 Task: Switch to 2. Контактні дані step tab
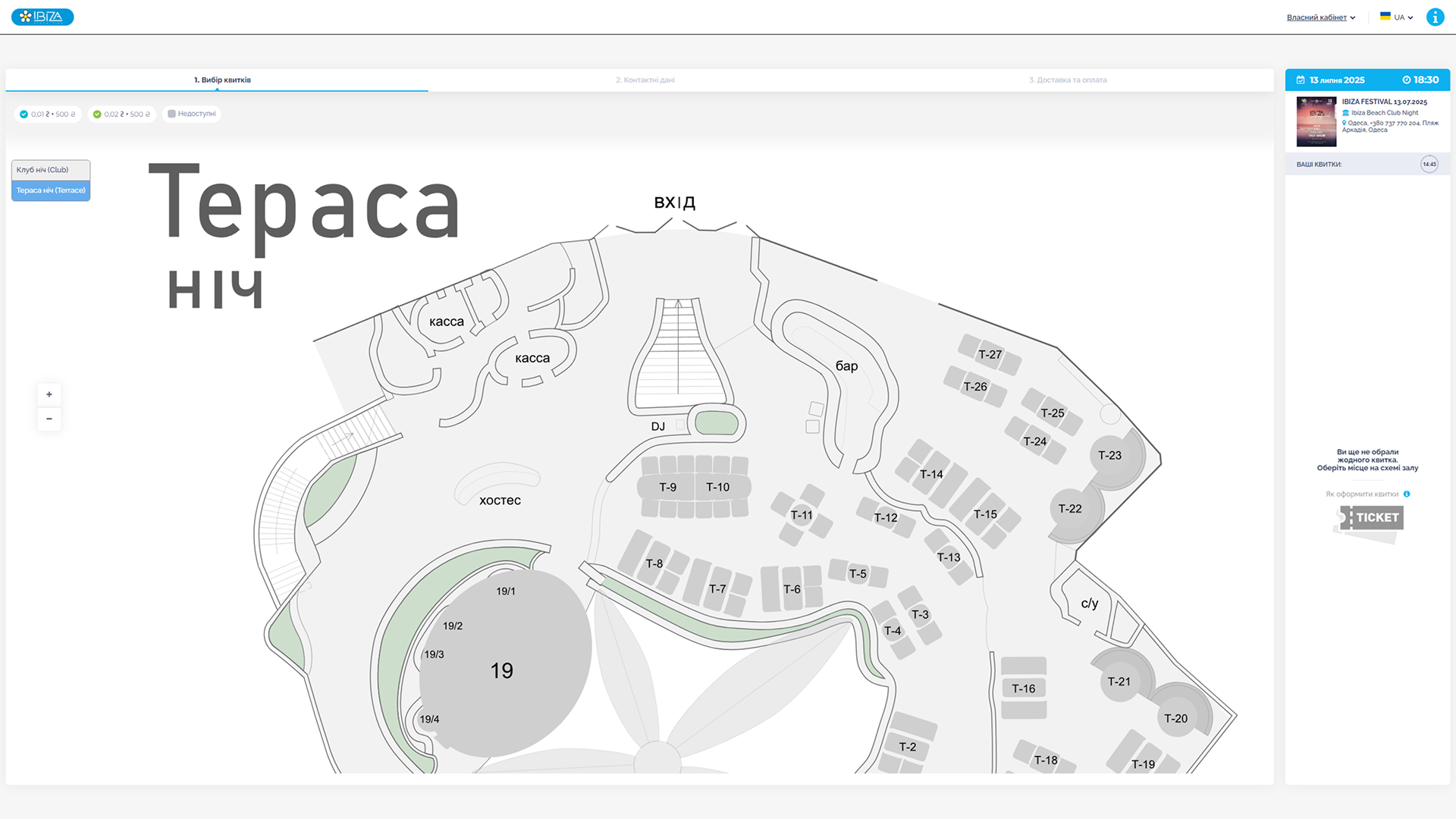click(x=645, y=80)
